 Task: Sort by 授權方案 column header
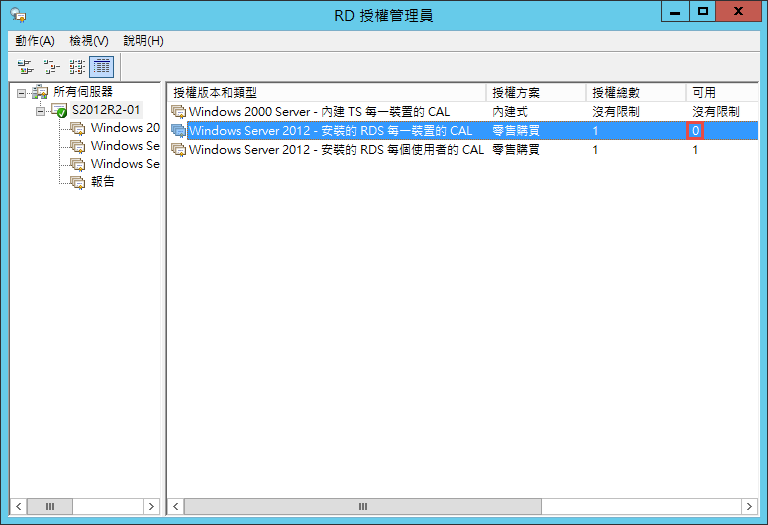coord(536,93)
